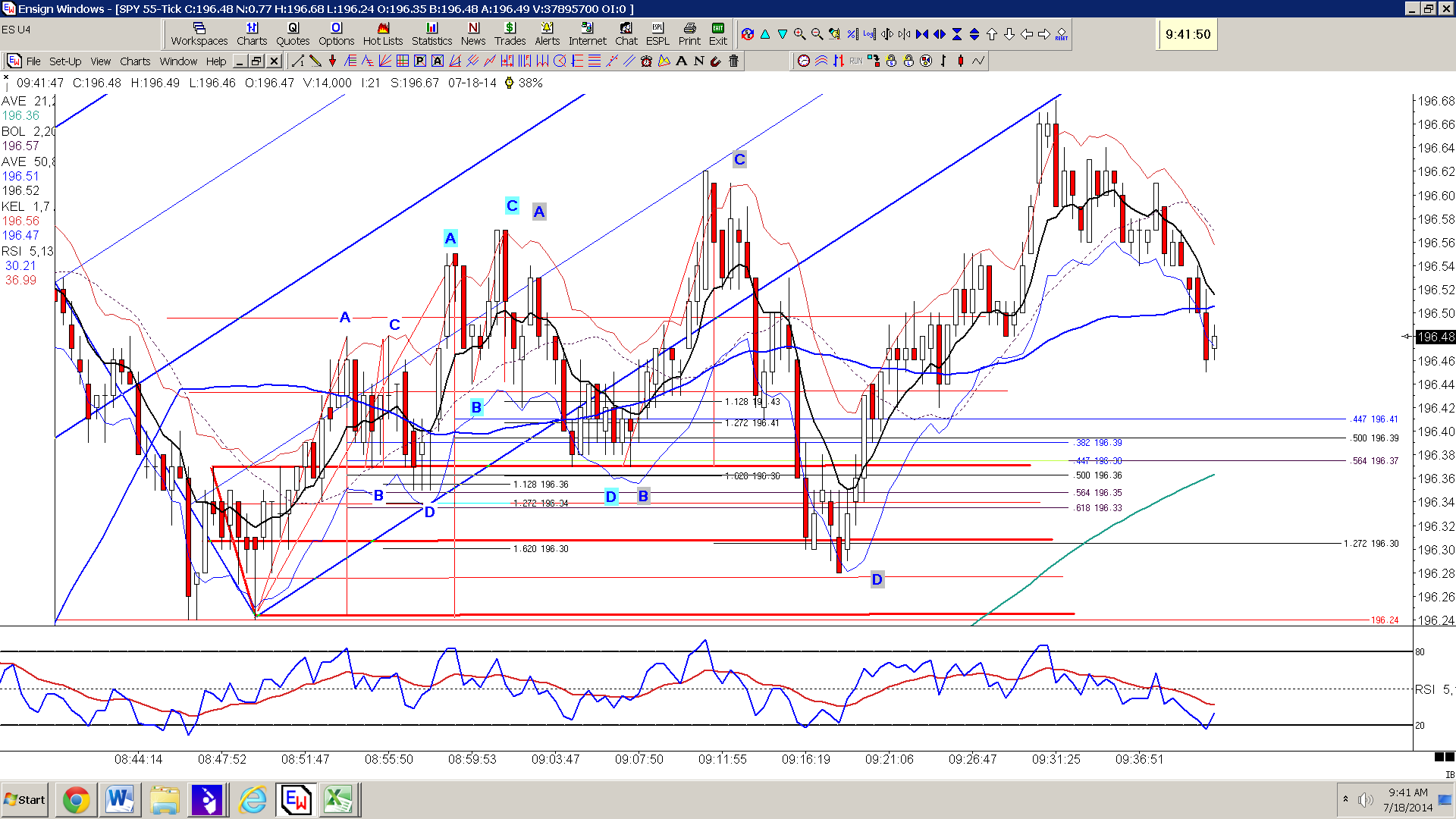This screenshot has width=1456, height=819.
Task: Click the white up arrow shift icon
Action: tap(992, 34)
